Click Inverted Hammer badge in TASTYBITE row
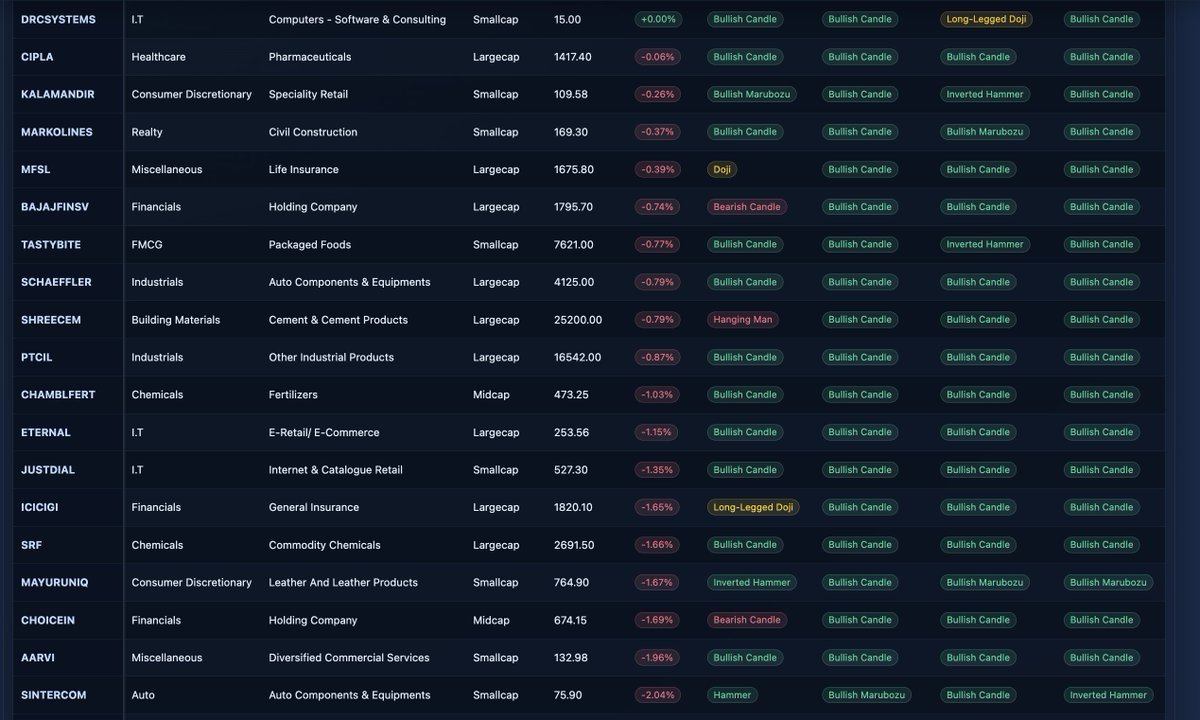 pos(985,244)
